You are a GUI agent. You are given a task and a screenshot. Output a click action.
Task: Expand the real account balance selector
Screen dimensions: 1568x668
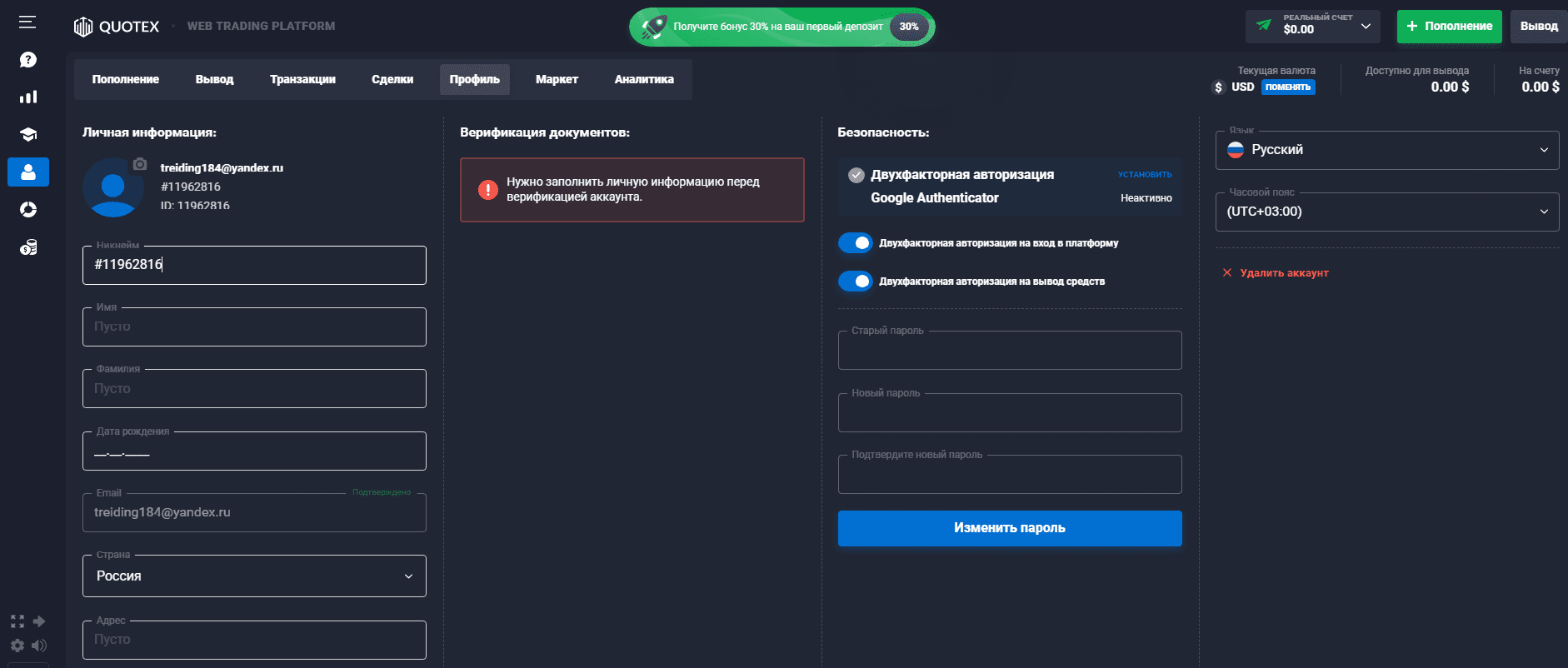coord(1313,27)
